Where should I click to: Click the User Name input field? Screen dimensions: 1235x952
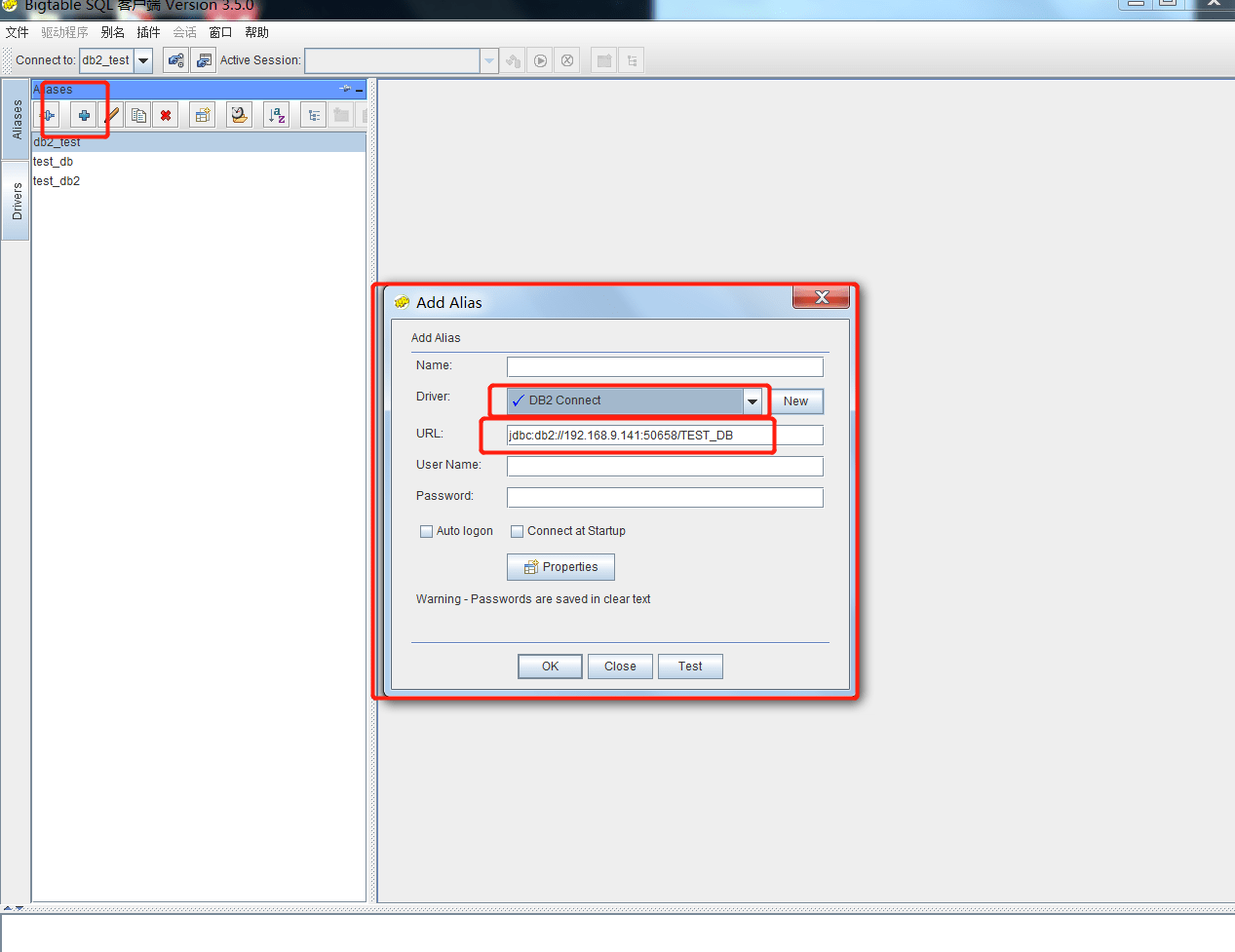[665, 466]
